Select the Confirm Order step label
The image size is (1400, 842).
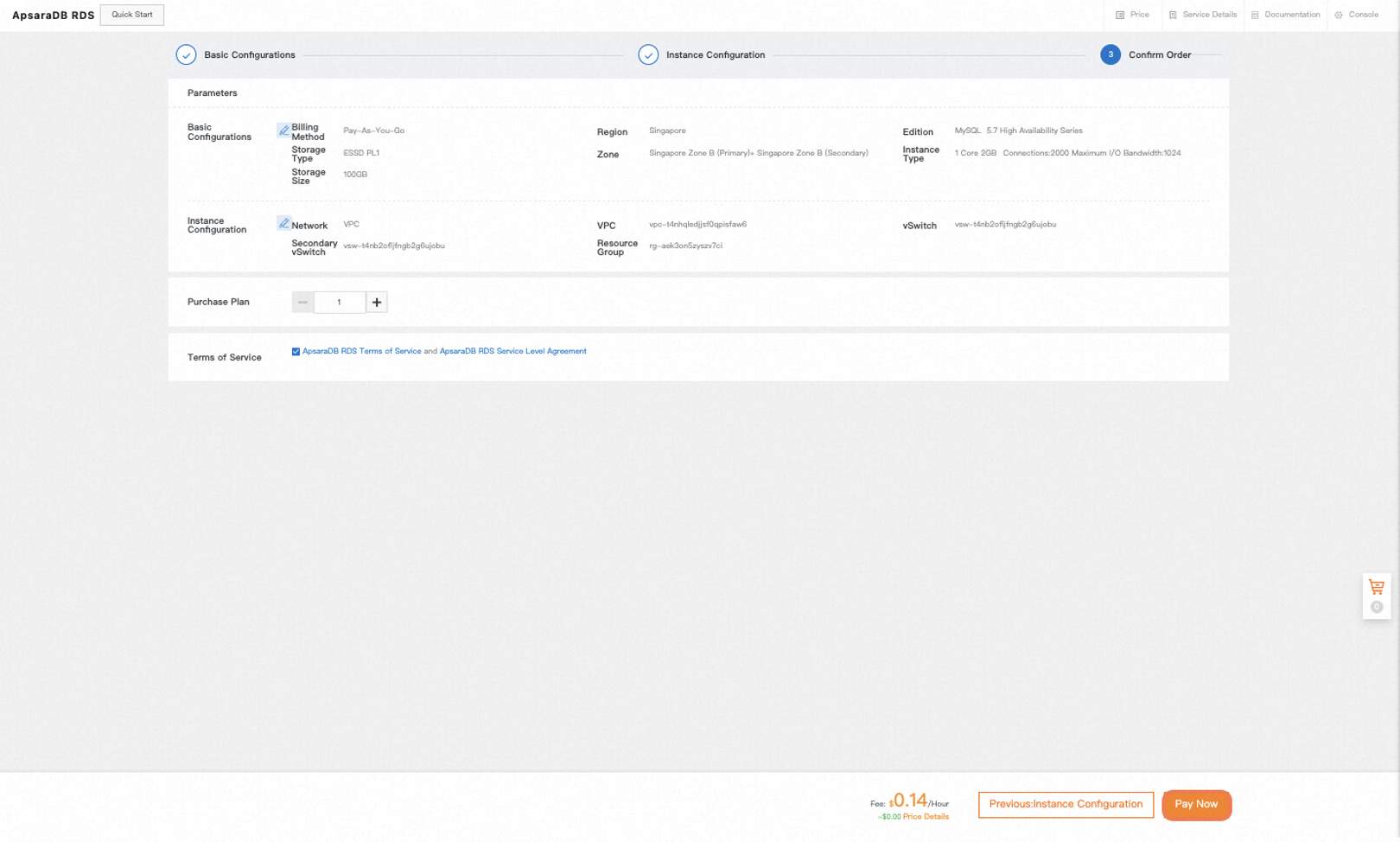1160,54
